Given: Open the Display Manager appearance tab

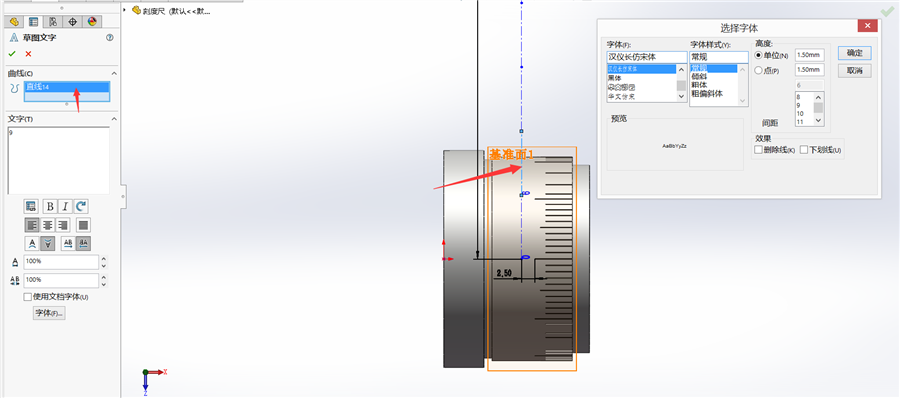Looking at the screenshot, I should coord(91,22).
